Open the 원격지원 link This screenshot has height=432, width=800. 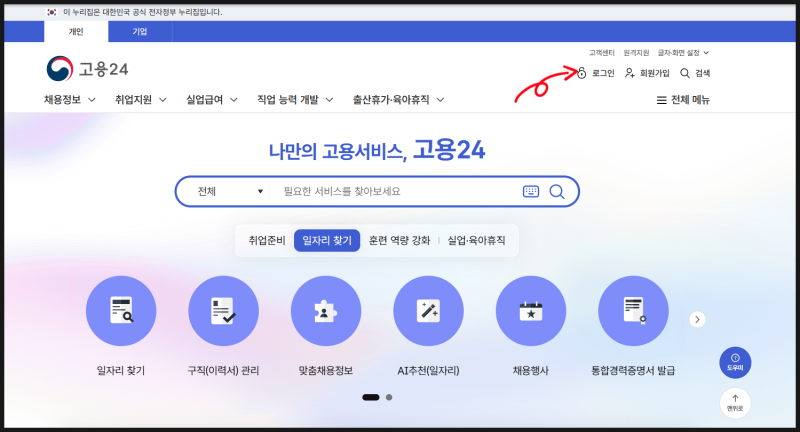click(x=636, y=53)
